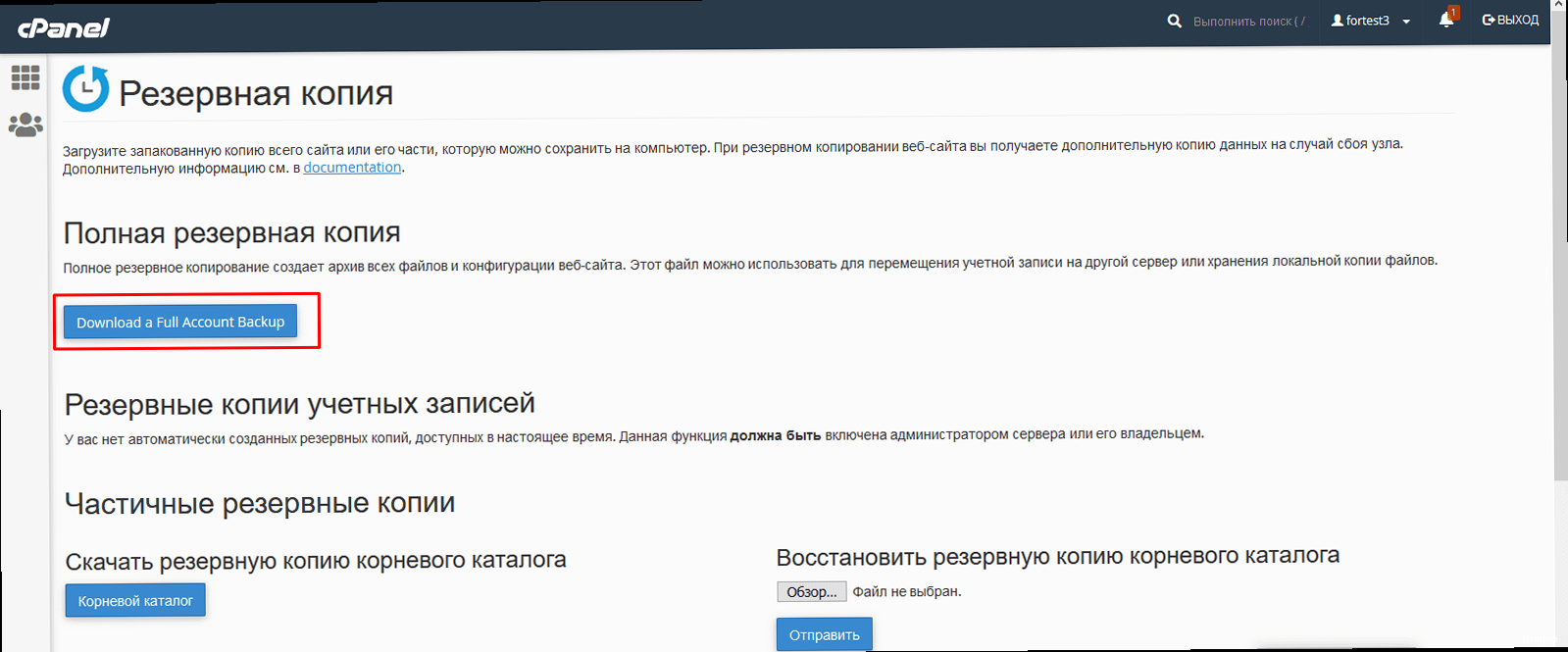Click Download a Full Account Backup

pyautogui.click(x=180, y=322)
